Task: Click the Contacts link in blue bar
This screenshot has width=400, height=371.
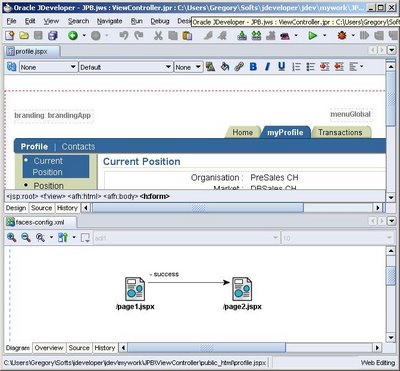Action: 78,146
